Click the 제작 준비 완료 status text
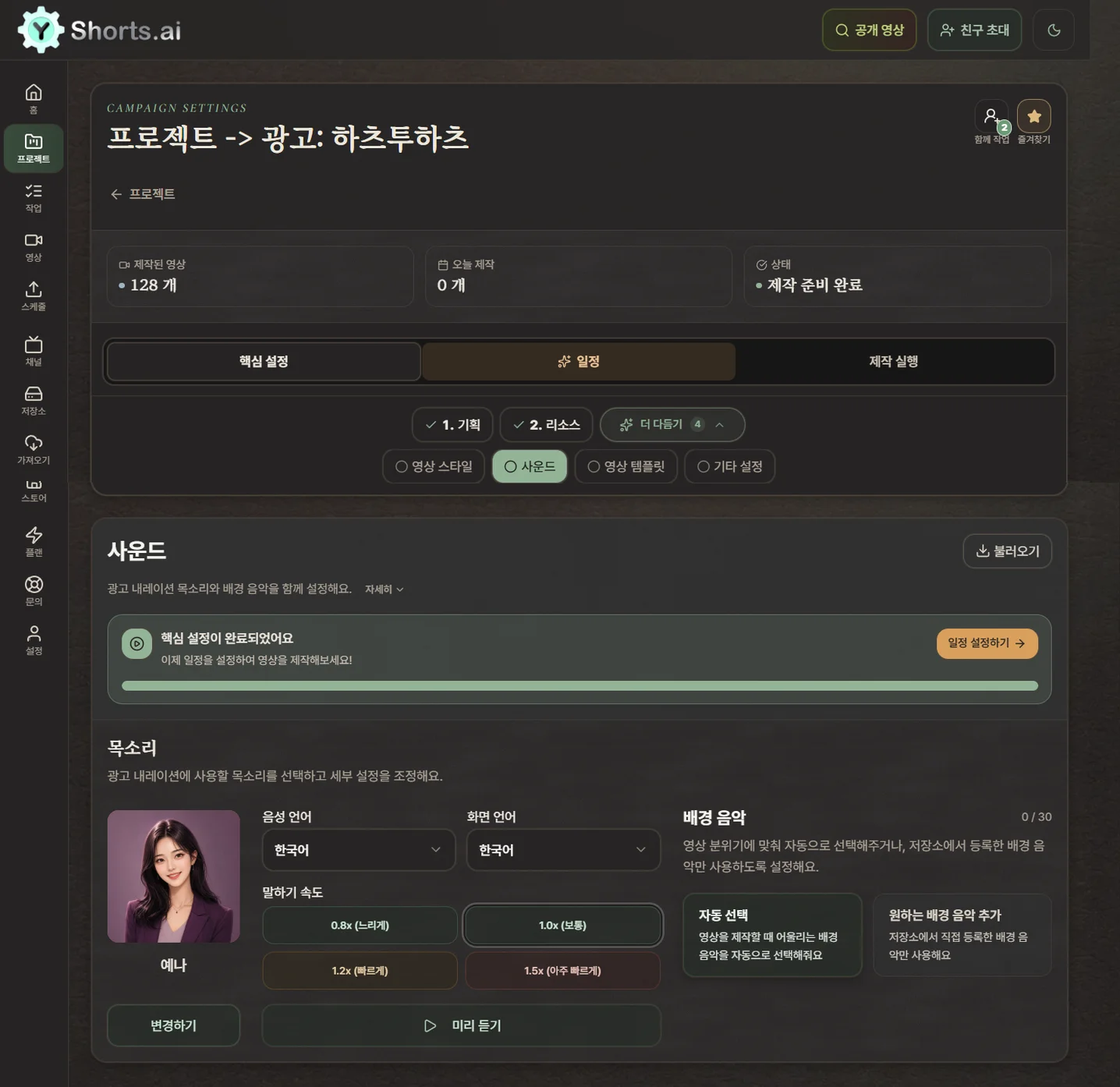Image resolution: width=1120 pixels, height=1087 pixels. [x=814, y=285]
